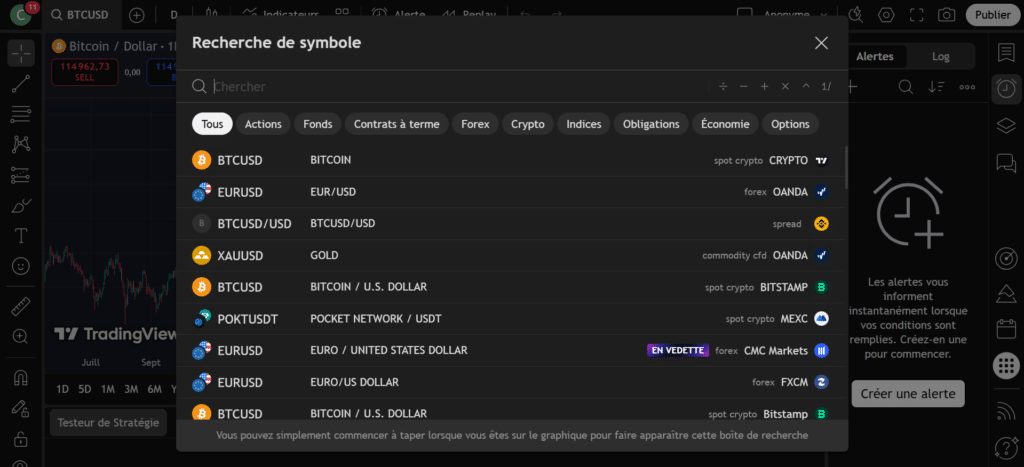Open chart settings hexagon icon
Image resolution: width=1024 pixels, height=467 pixels.
[886, 14]
